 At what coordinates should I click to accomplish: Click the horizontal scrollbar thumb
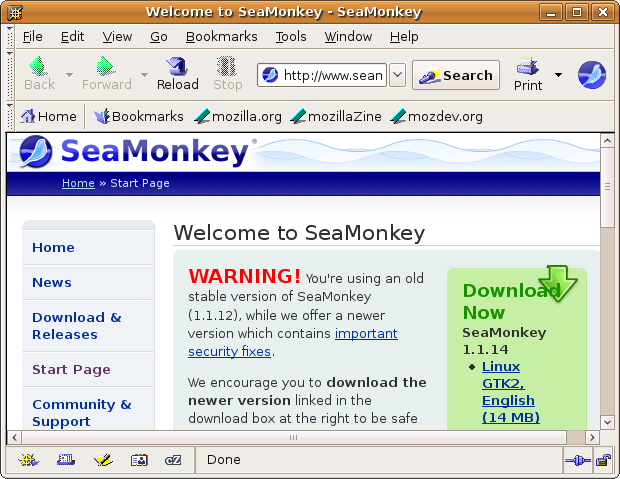pos(292,437)
